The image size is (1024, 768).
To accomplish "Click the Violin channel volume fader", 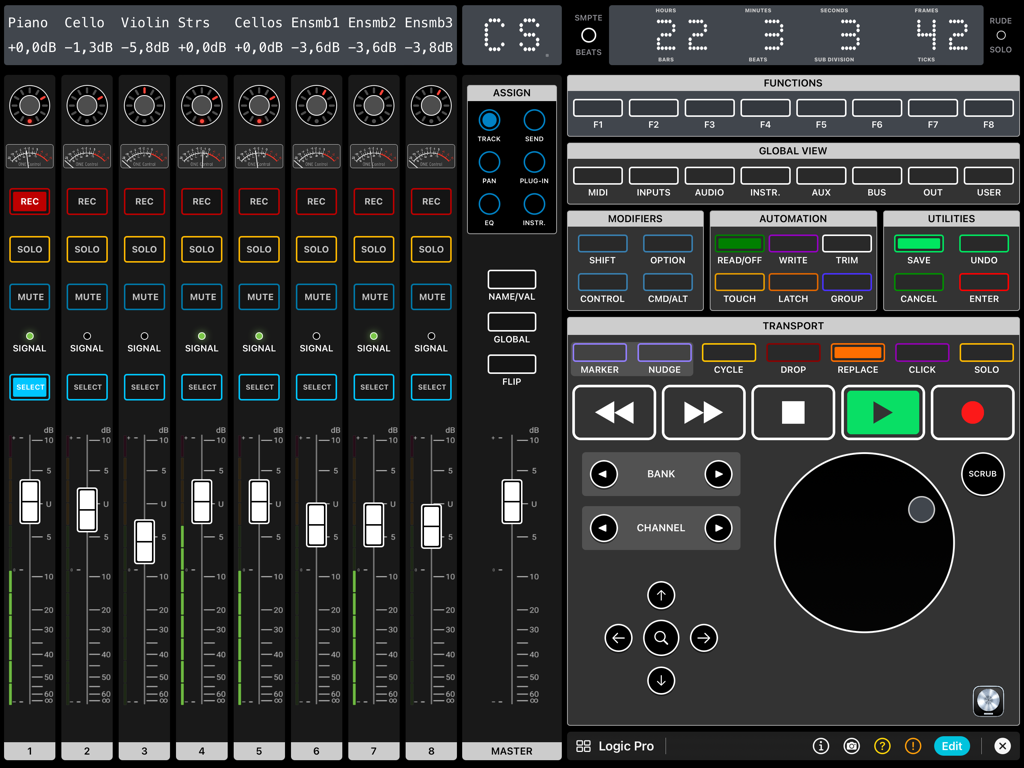I will tap(144, 540).
